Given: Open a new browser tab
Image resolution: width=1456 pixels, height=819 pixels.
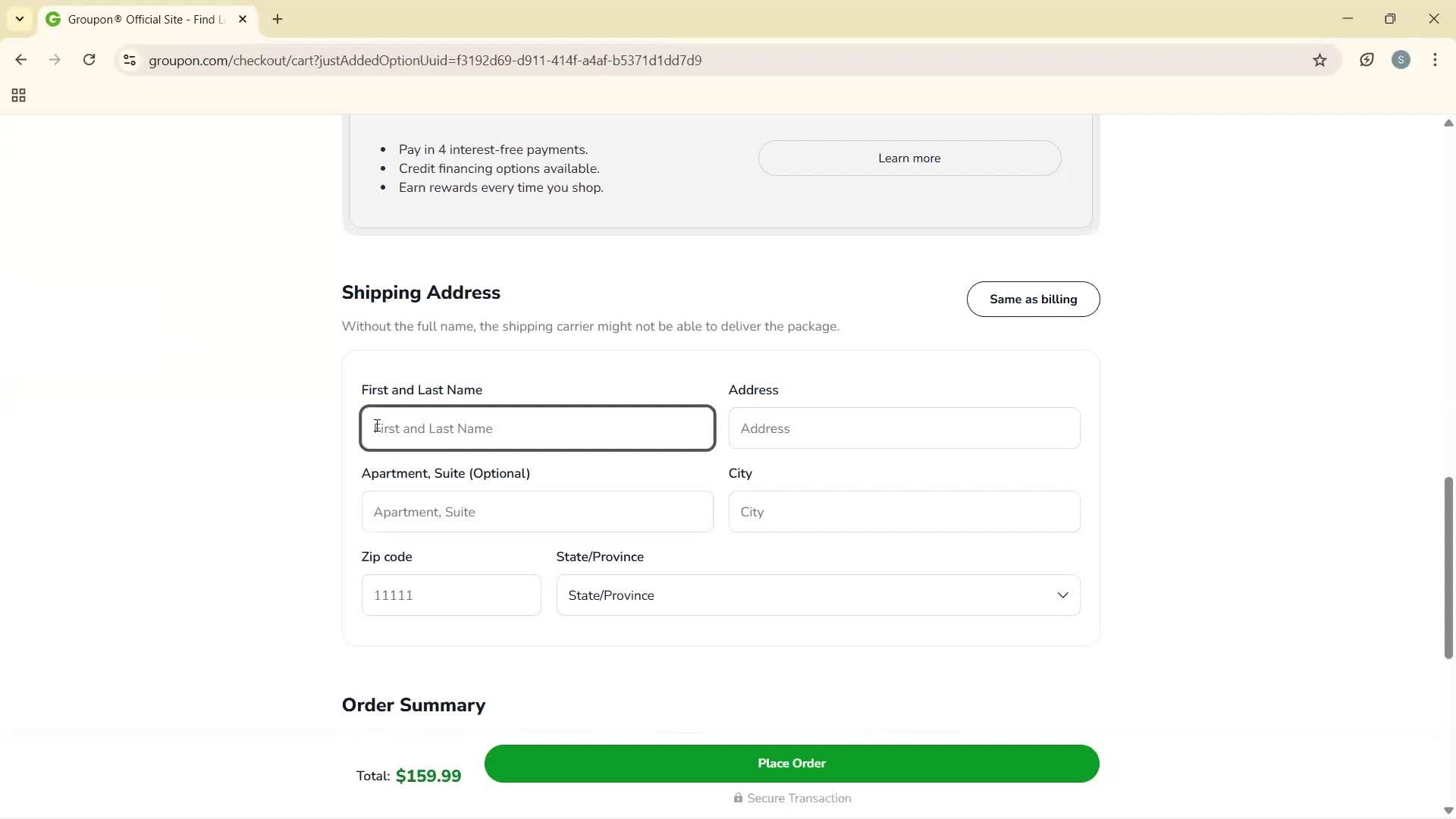Looking at the screenshot, I should coord(276,19).
